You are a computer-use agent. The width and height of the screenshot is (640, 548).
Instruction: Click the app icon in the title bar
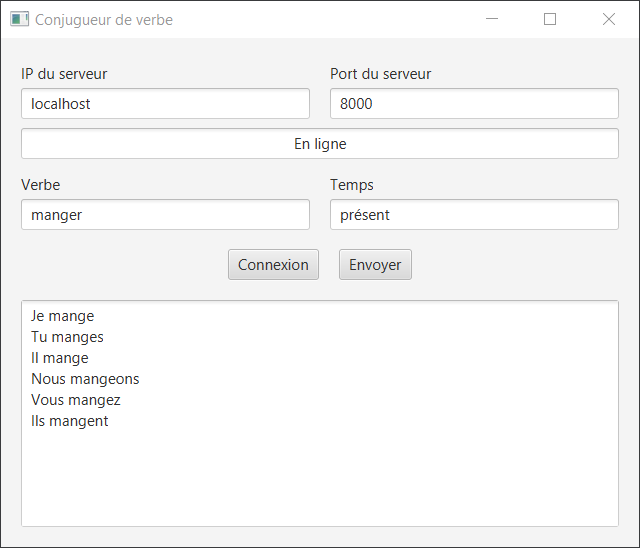[x=20, y=19]
